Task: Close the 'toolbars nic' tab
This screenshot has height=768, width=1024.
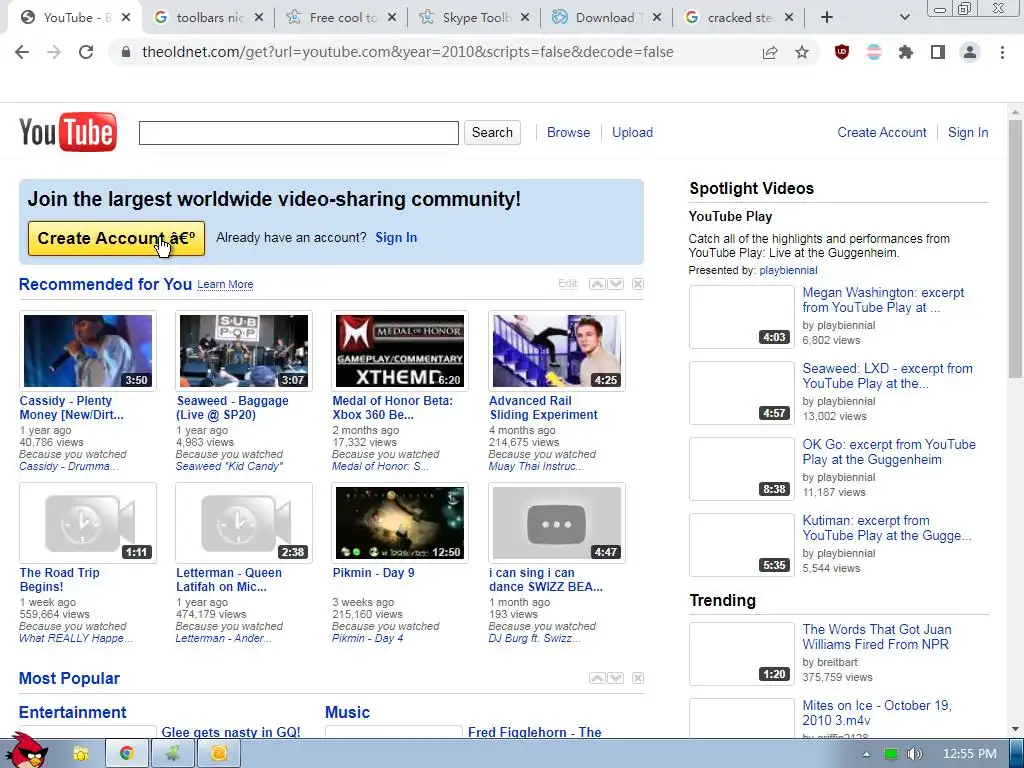Action: tap(259, 18)
